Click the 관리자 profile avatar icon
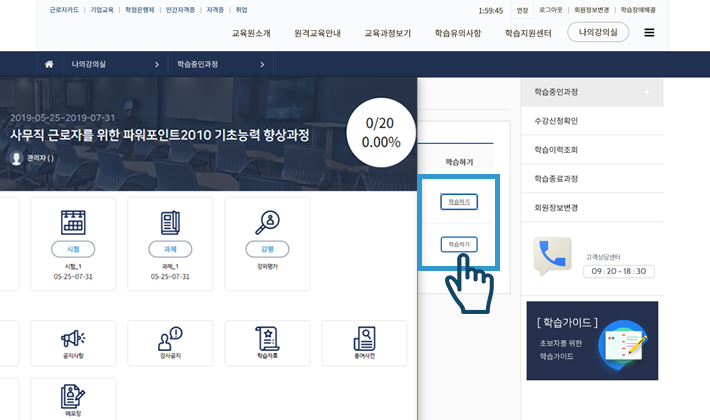Viewport: 710px width, 420px height. click(17, 158)
